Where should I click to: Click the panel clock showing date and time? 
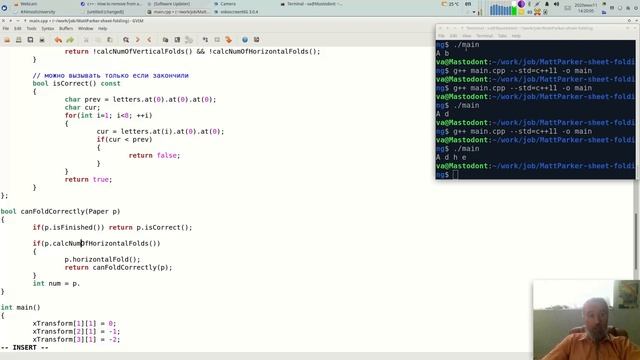click(x=585, y=8)
